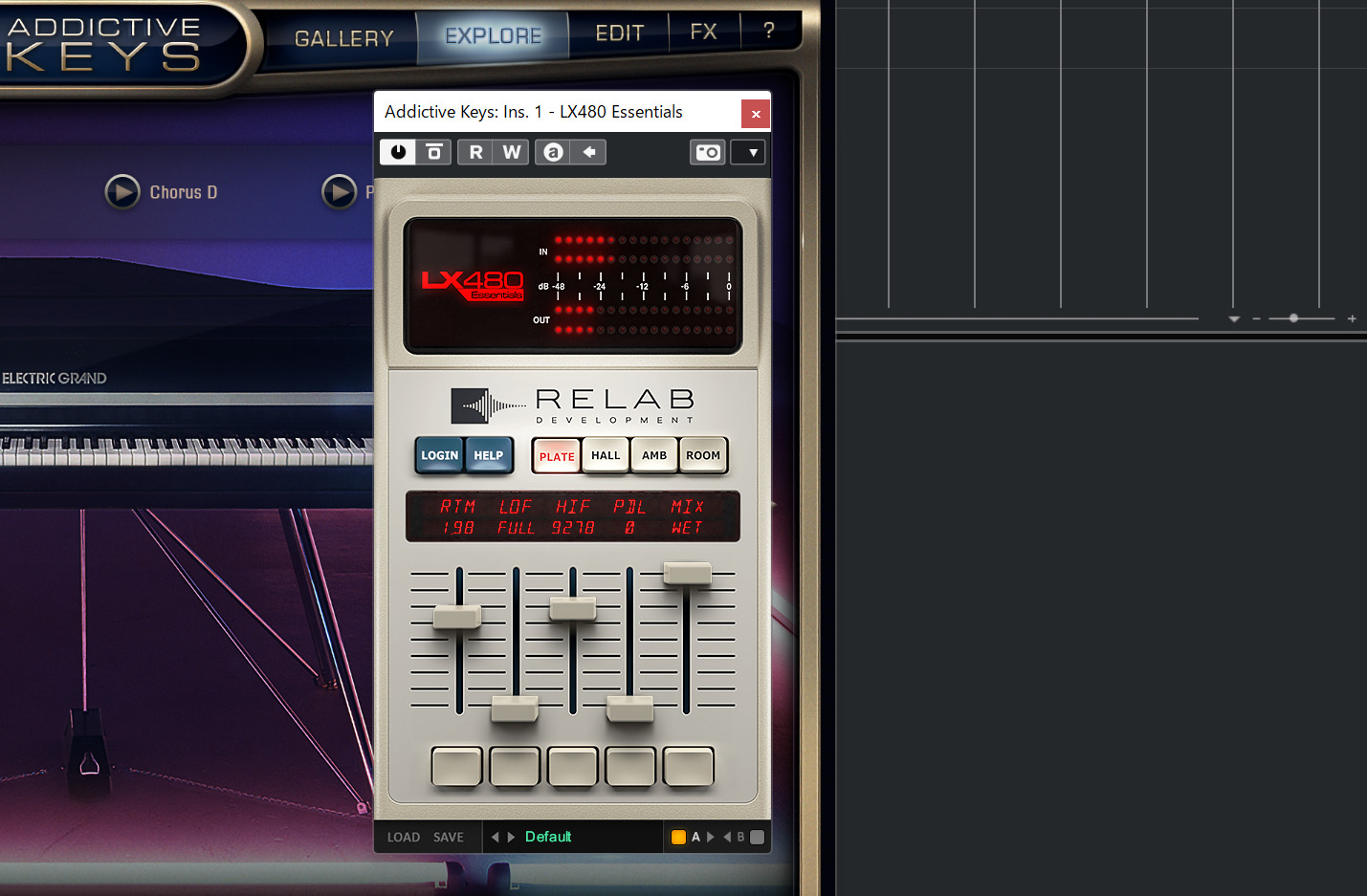Click the camera snapshot icon
The width and height of the screenshot is (1367, 896).
(708, 152)
